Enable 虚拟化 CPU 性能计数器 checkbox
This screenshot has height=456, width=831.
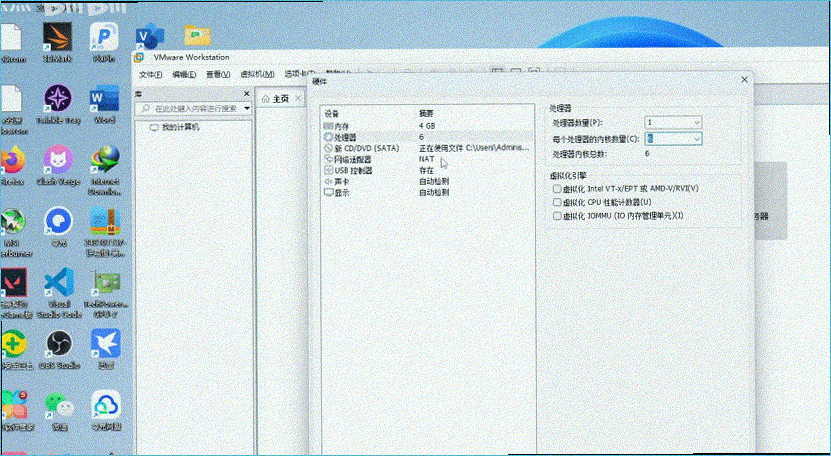tap(557, 203)
